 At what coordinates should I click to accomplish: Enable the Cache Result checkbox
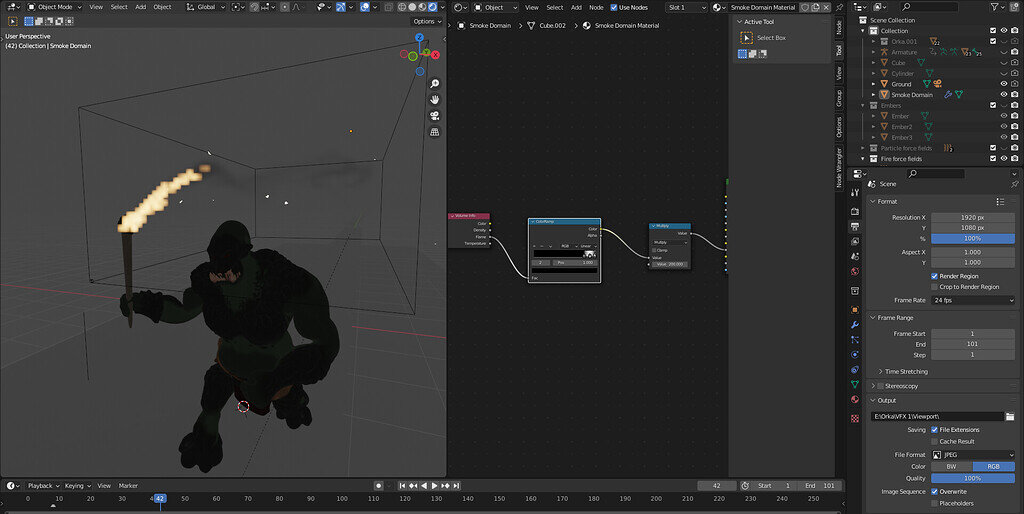[x=935, y=442]
